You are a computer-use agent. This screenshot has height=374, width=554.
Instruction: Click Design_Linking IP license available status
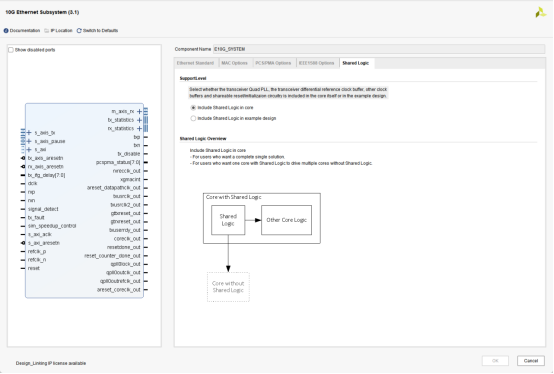(51, 363)
